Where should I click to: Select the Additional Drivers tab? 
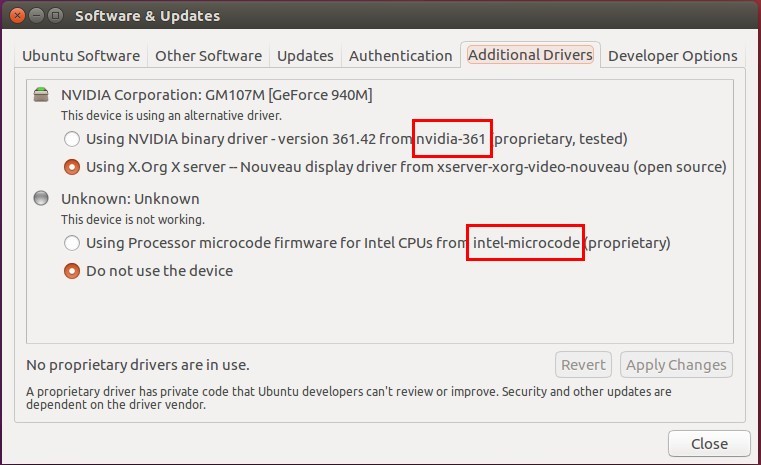pyautogui.click(x=530, y=55)
